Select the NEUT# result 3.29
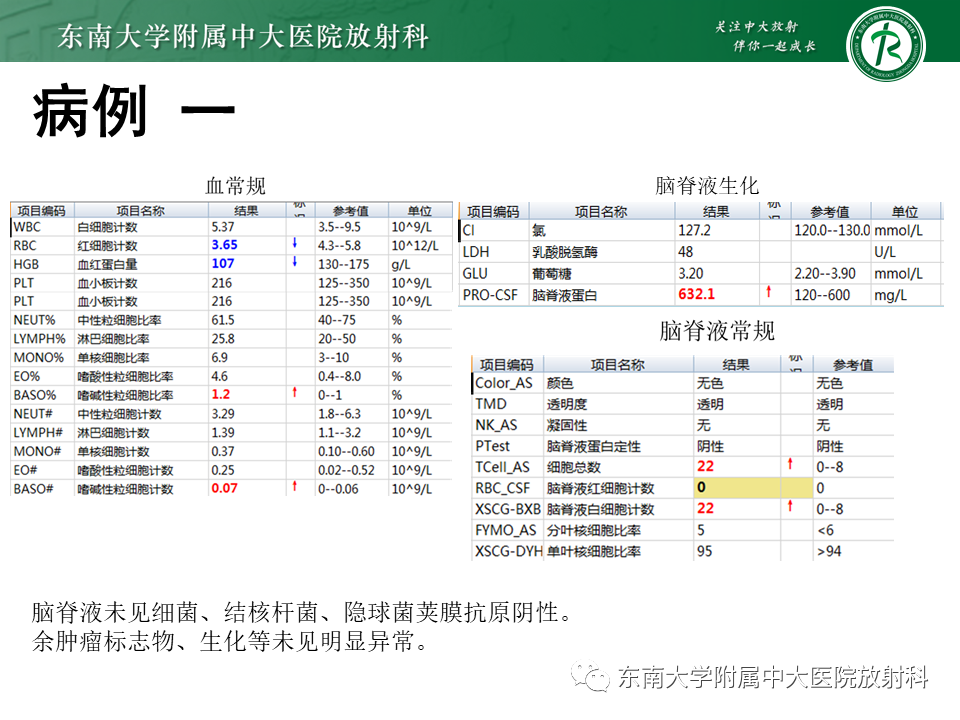960x720 pixels. coord(223,414)
